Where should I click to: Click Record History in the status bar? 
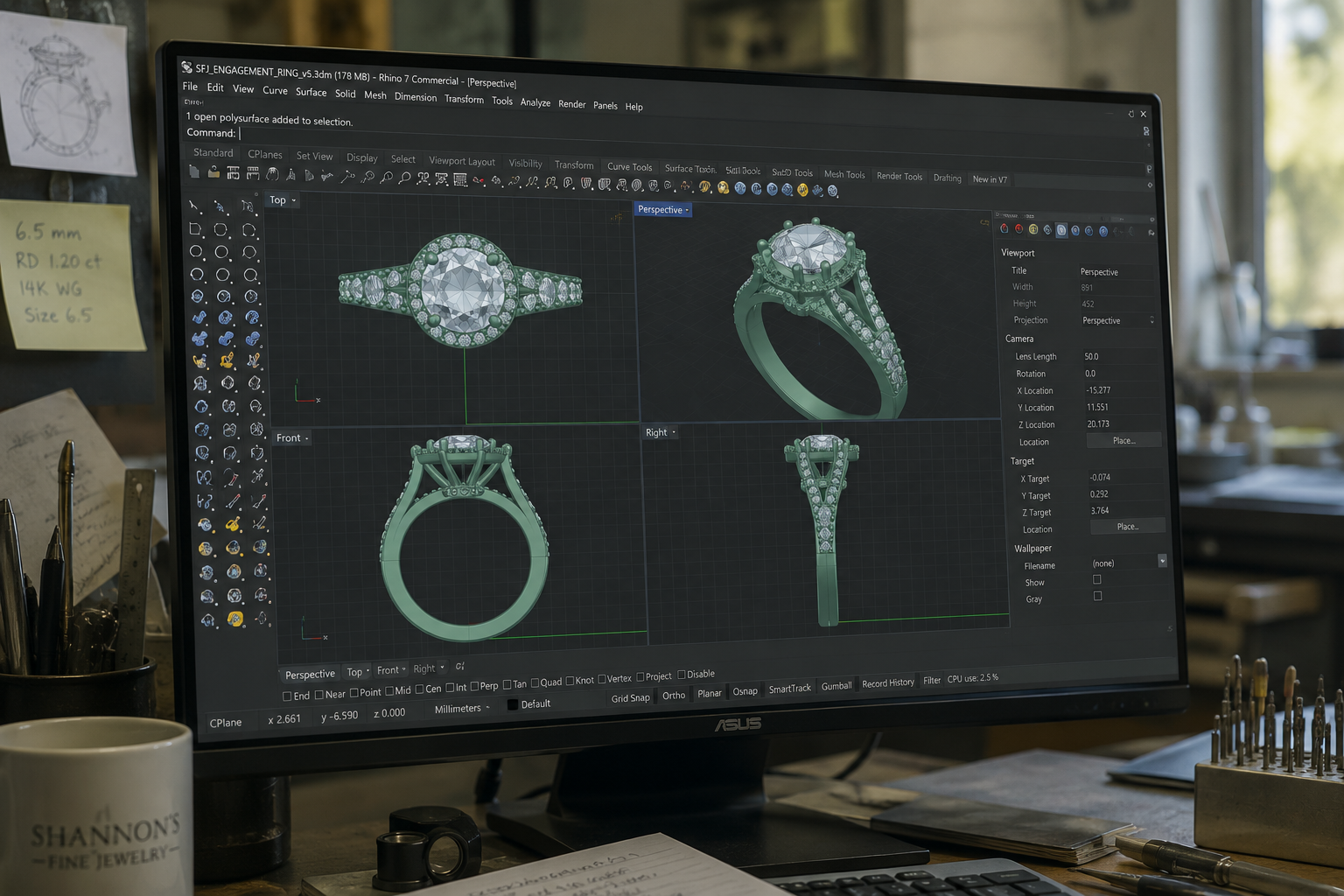point(888,682)
